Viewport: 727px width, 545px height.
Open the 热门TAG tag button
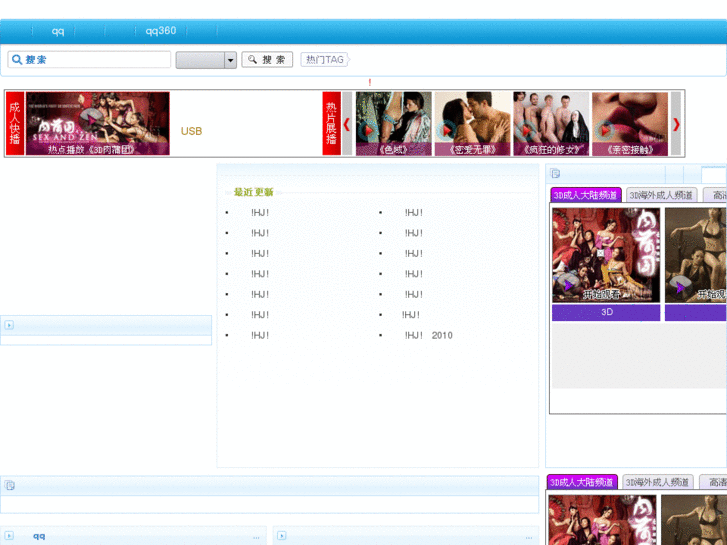coord(325,59)
